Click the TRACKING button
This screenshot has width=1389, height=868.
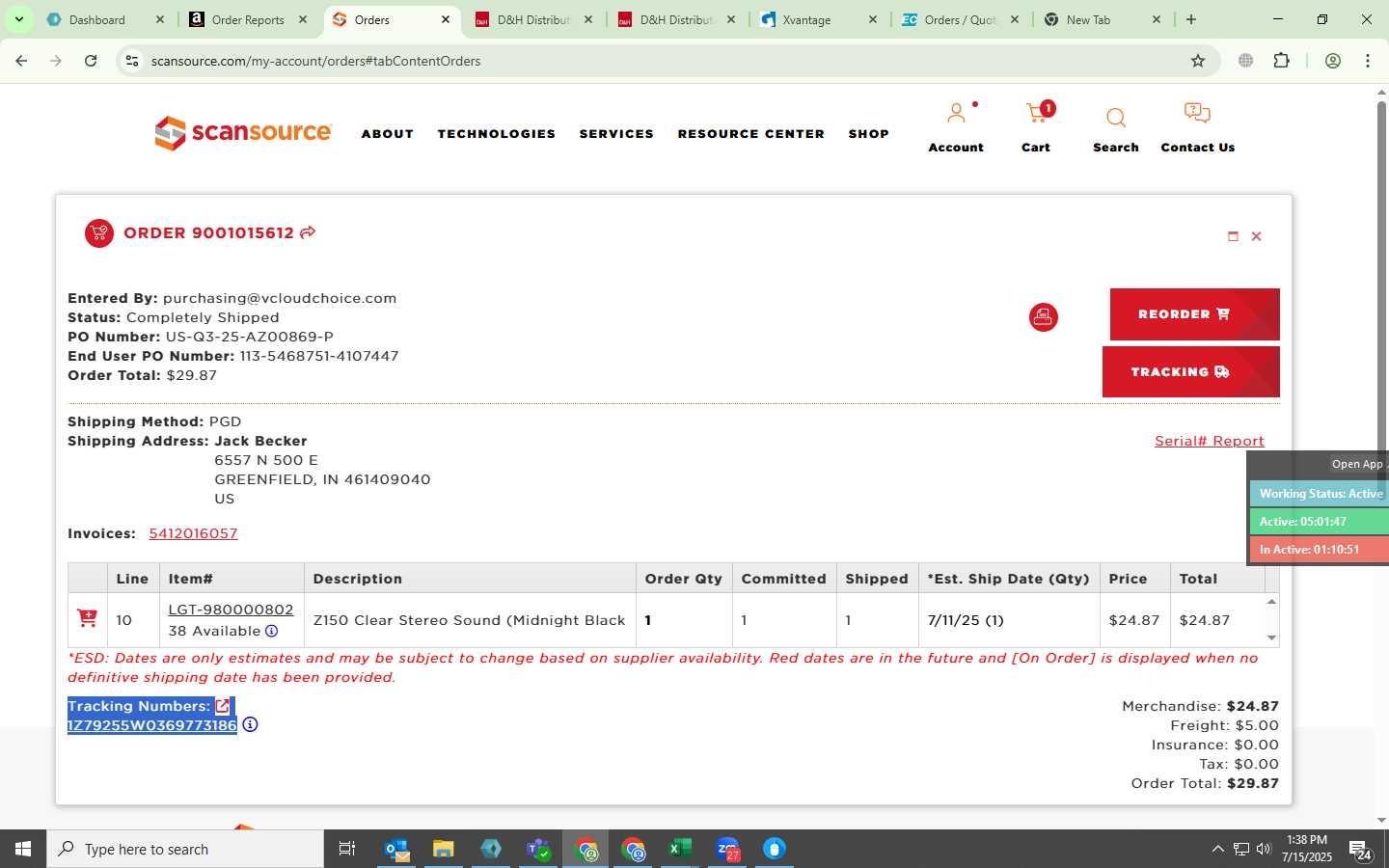1190,372
